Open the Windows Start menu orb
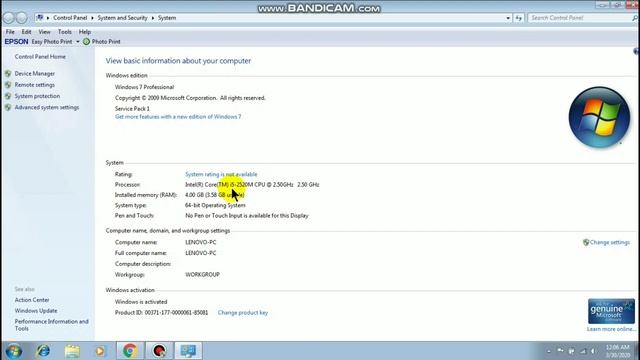The image size is (640, 360). point(13,351)
